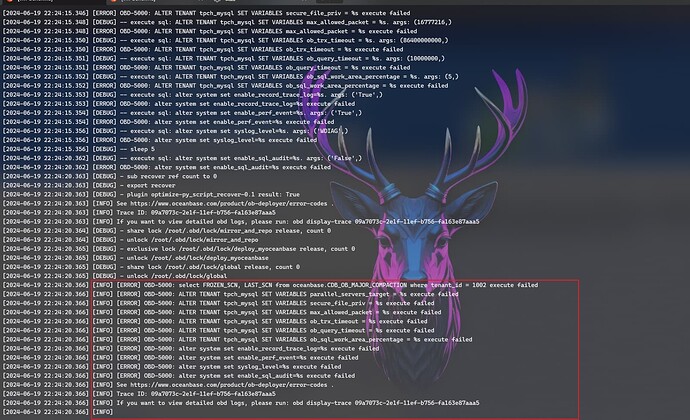Click the 15.351 ERROR ob_query_timeout line
Screen dimensions: 690x420
tap(206, 67)
